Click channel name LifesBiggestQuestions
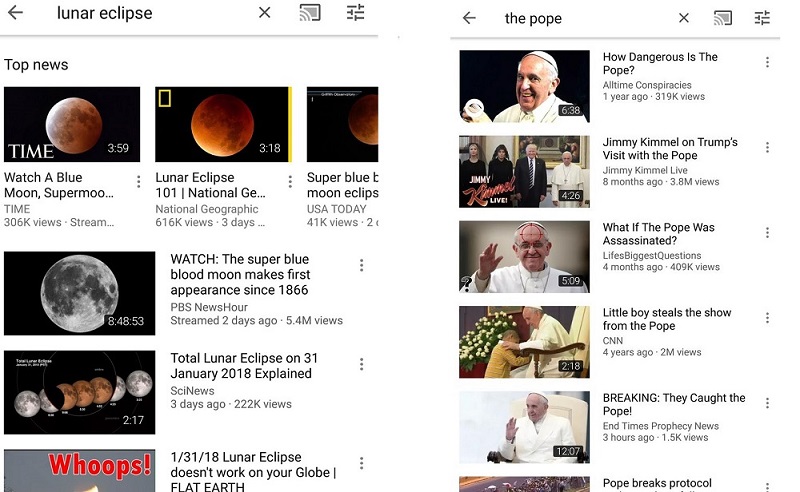Screen dimensions: 800x492 652,255
